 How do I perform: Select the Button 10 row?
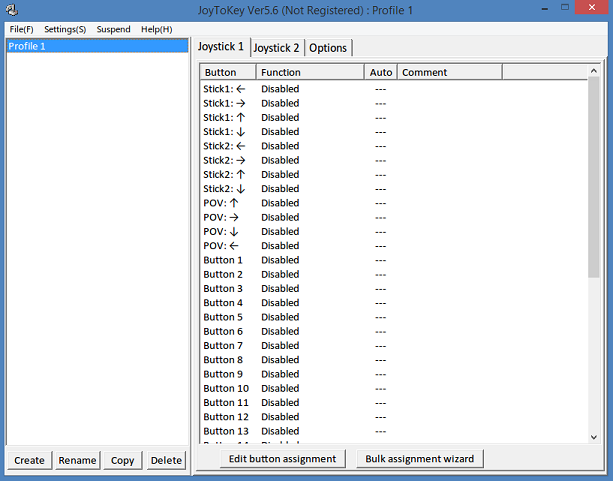[x=394, y=389]
